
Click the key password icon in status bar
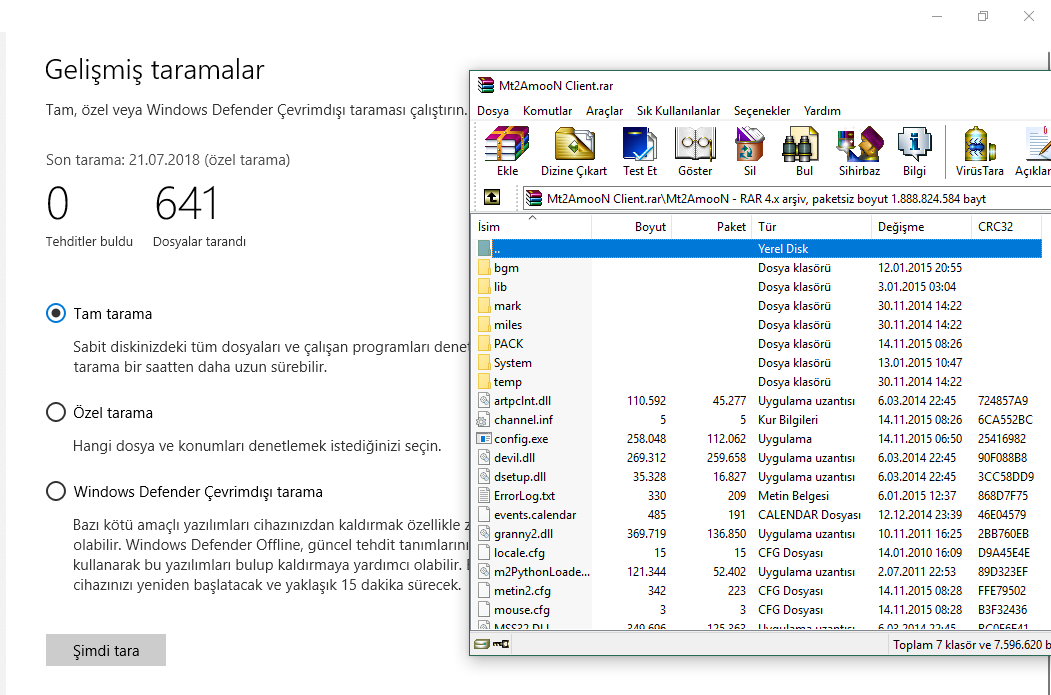coord(501,644)
